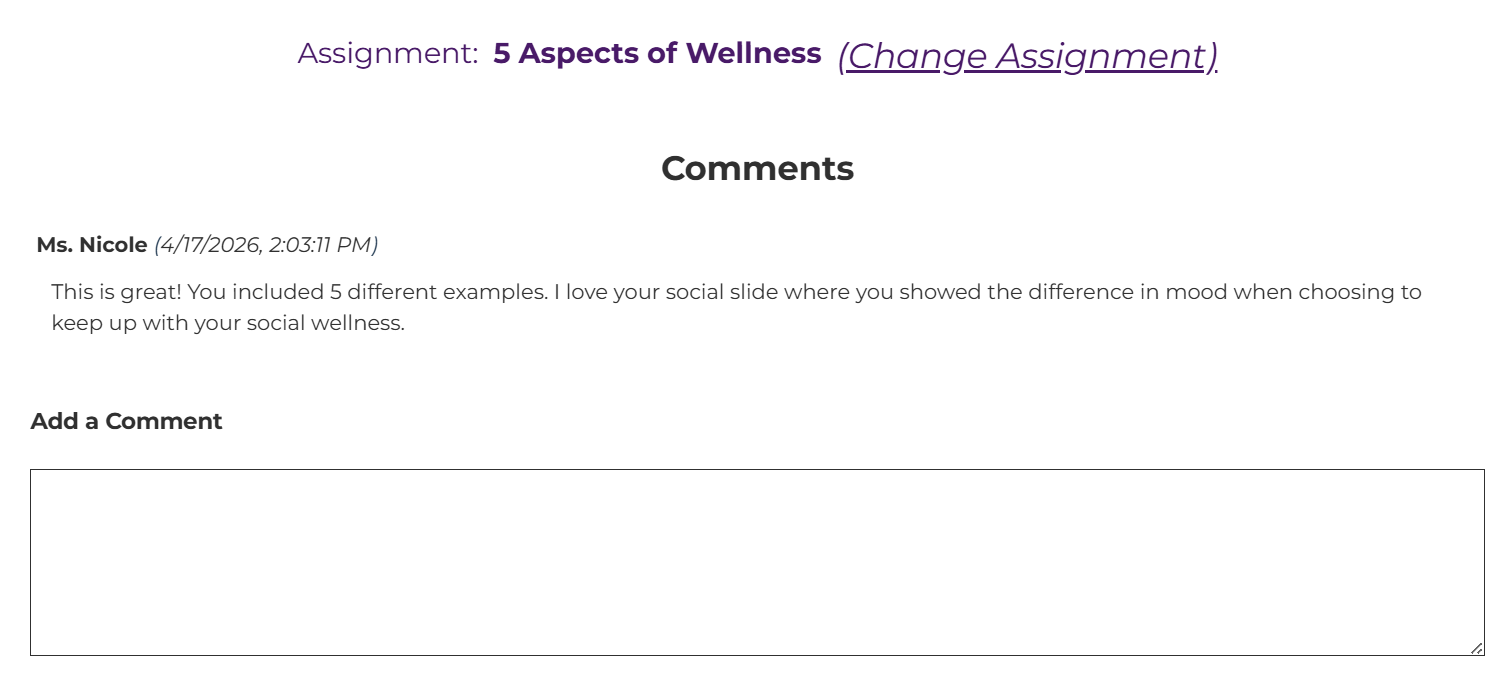1502x687 pixels.
Task: Click the comment box resize handle
Action: (x=1476, y=648)
